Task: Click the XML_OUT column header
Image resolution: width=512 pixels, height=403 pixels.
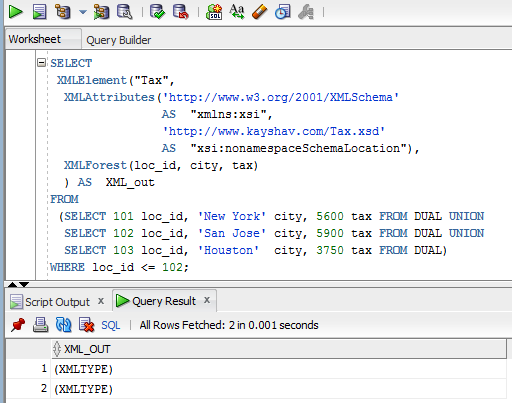Action: 279,349
